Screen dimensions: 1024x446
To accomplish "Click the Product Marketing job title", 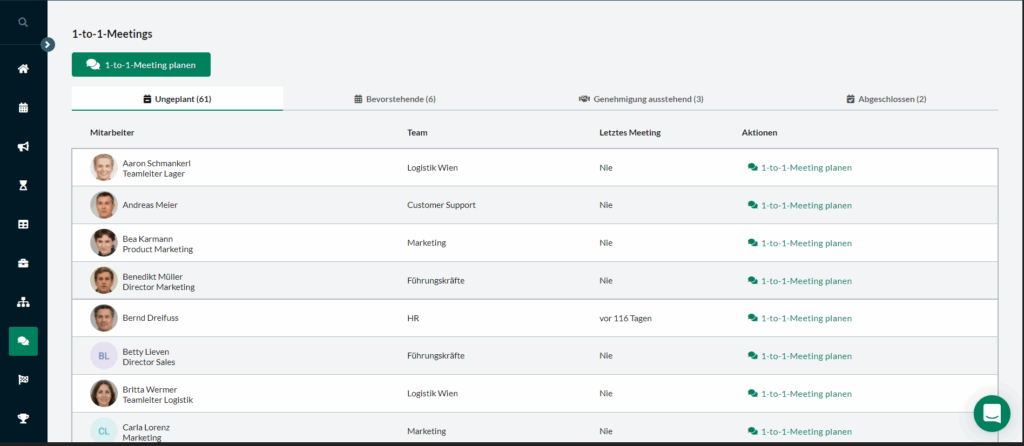I will tap(157, 249).
